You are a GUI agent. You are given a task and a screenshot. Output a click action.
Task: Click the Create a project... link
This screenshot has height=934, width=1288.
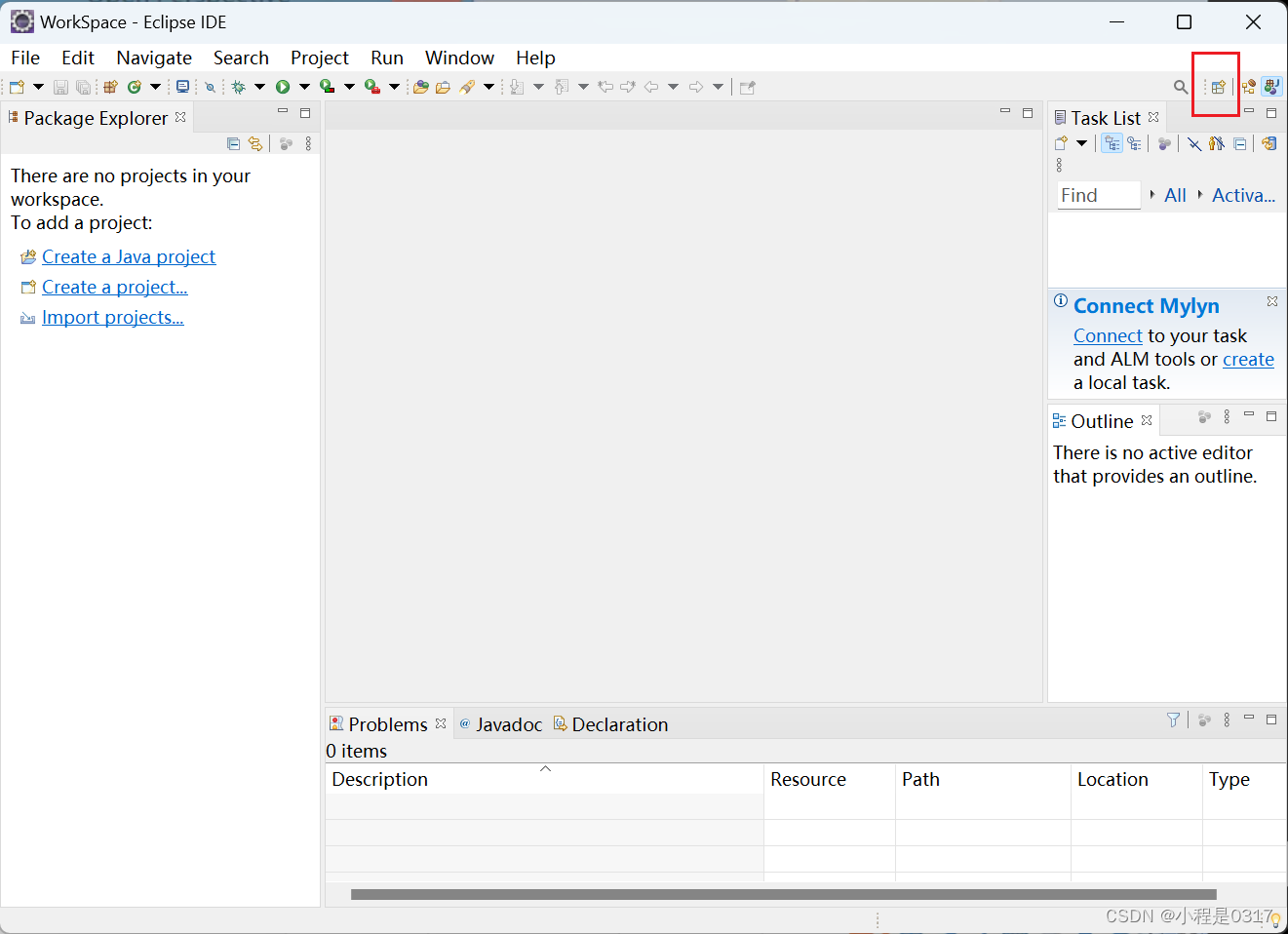coord(115,287)
